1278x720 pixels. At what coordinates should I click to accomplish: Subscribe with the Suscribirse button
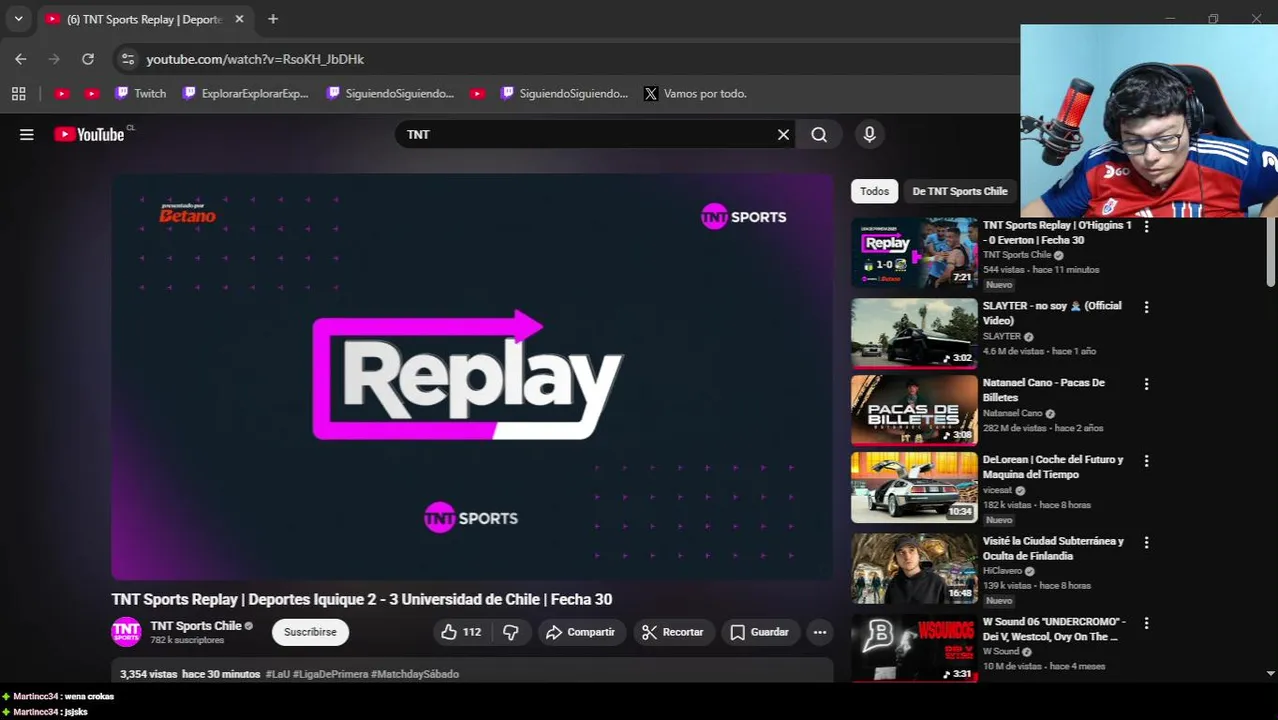310,632
